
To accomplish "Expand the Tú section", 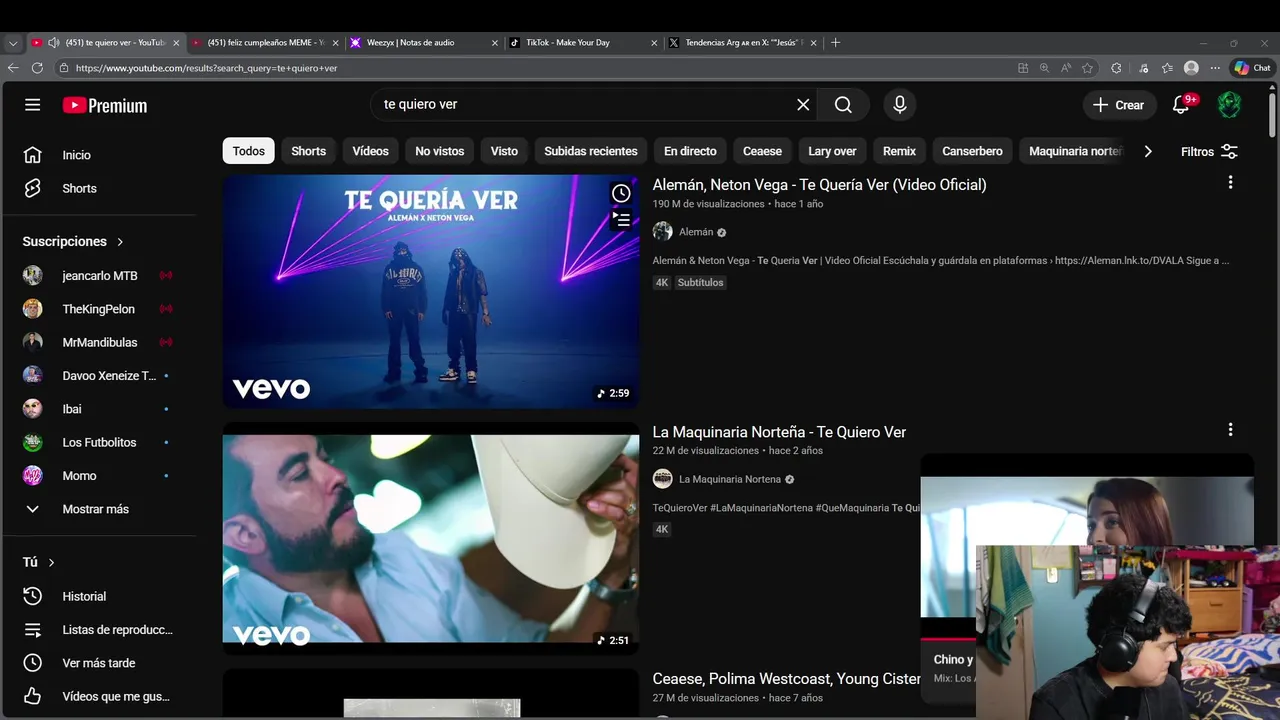I will [x=39, y=562].
